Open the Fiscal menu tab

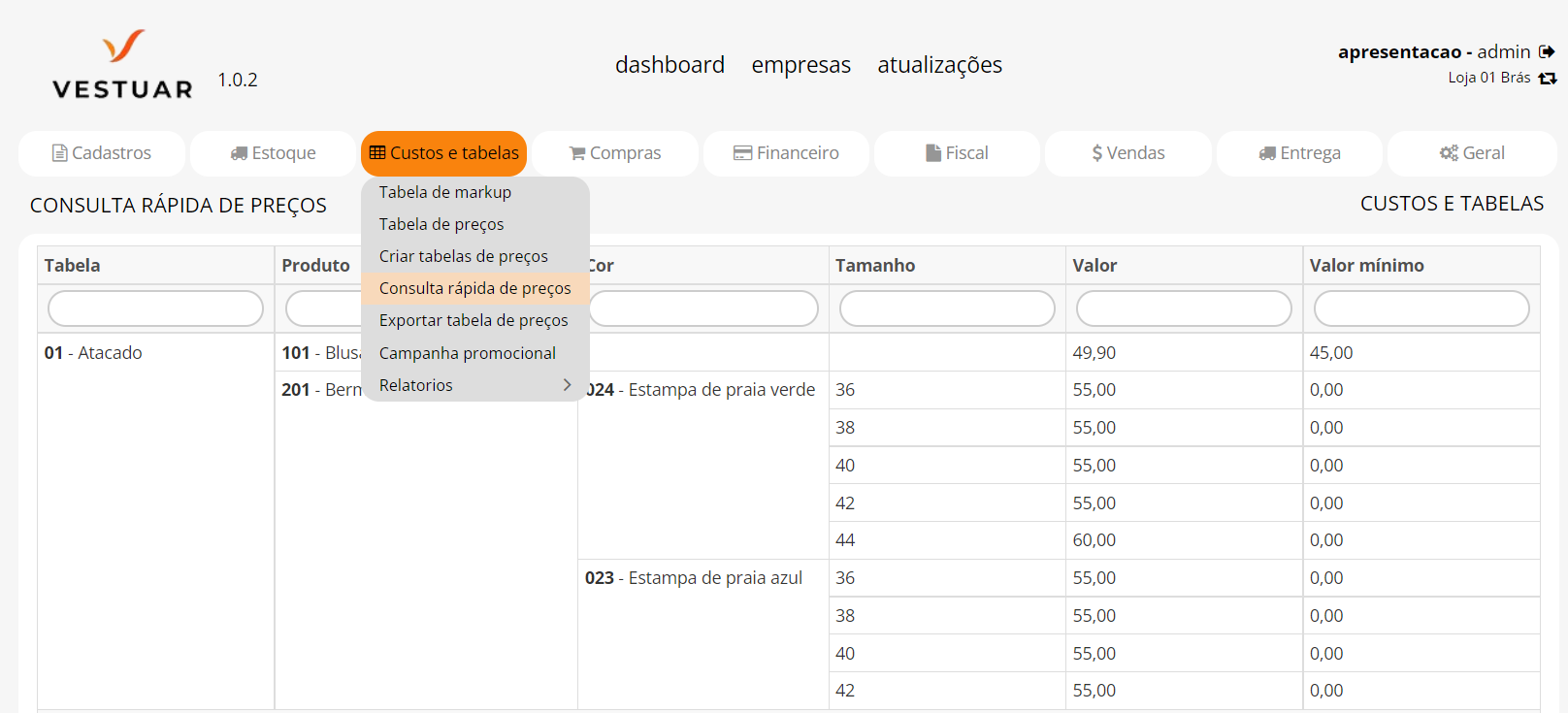[x=957, y=153]
